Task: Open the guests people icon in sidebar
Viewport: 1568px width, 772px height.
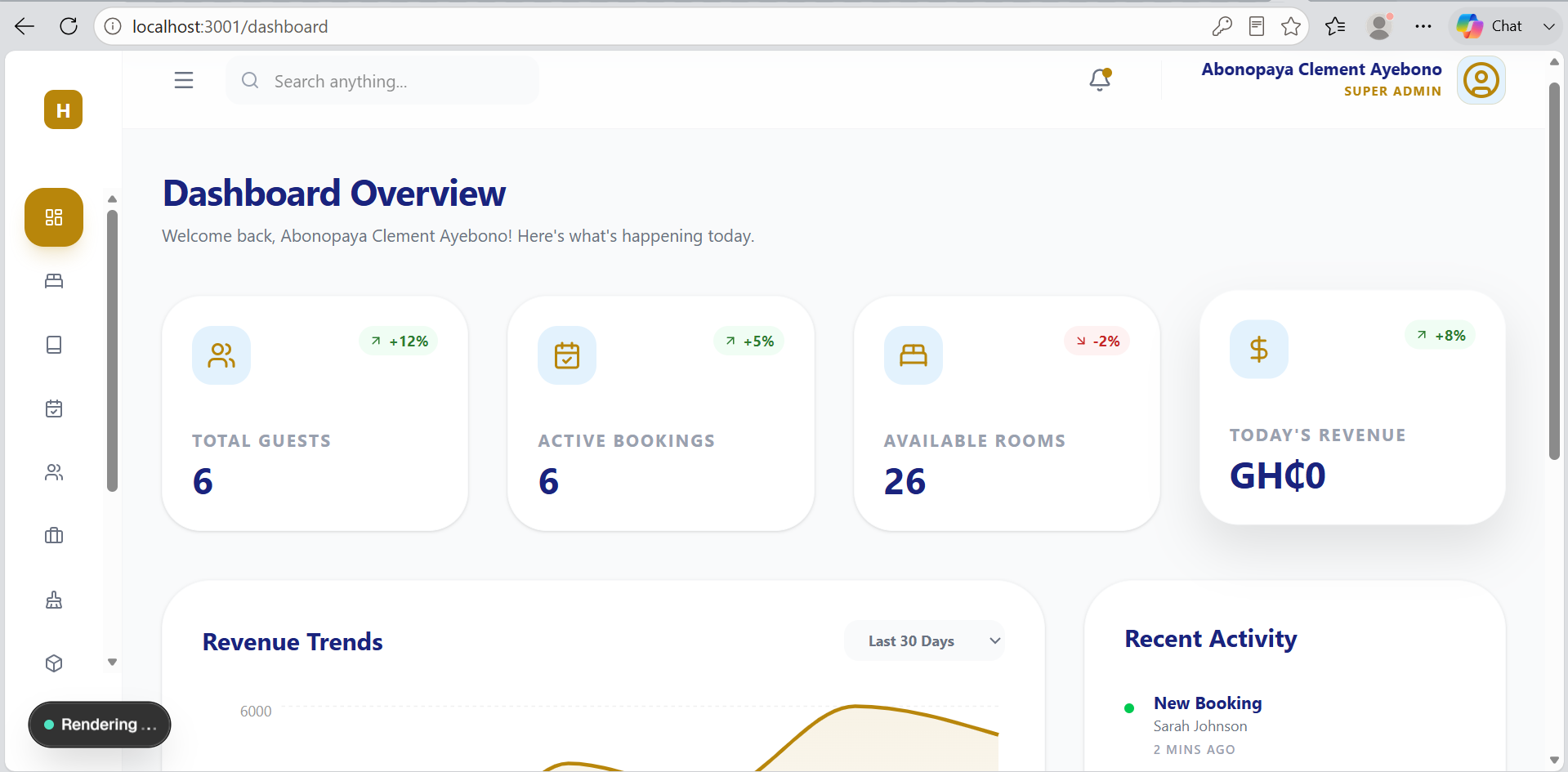Action: click(54, 472)
